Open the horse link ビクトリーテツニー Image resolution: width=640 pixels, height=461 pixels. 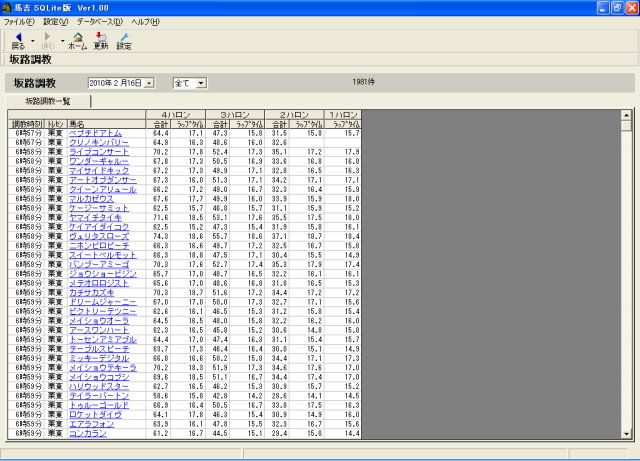[x=102, y=312]
